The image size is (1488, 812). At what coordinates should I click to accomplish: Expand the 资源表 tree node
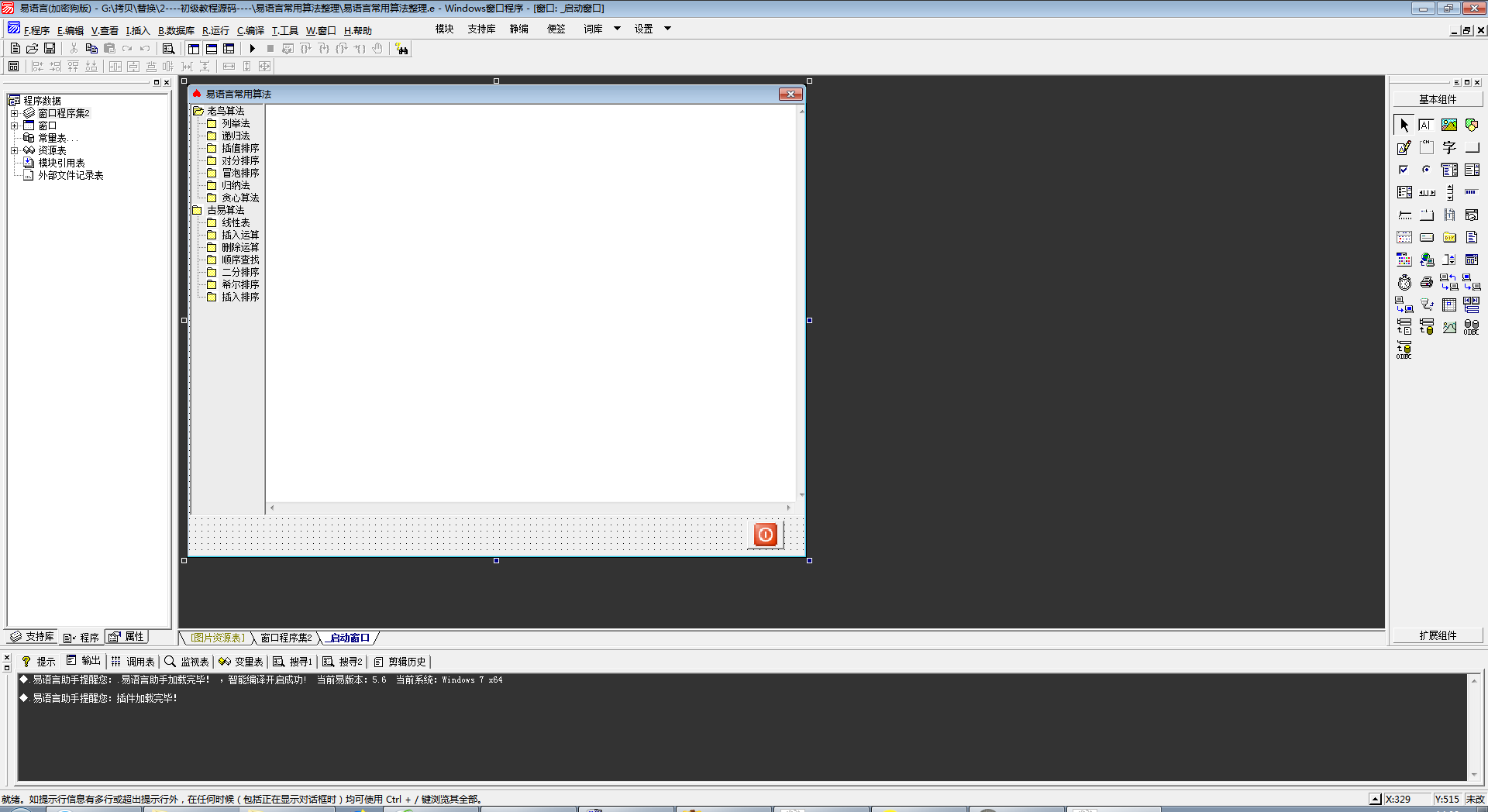tap(14, 150)
